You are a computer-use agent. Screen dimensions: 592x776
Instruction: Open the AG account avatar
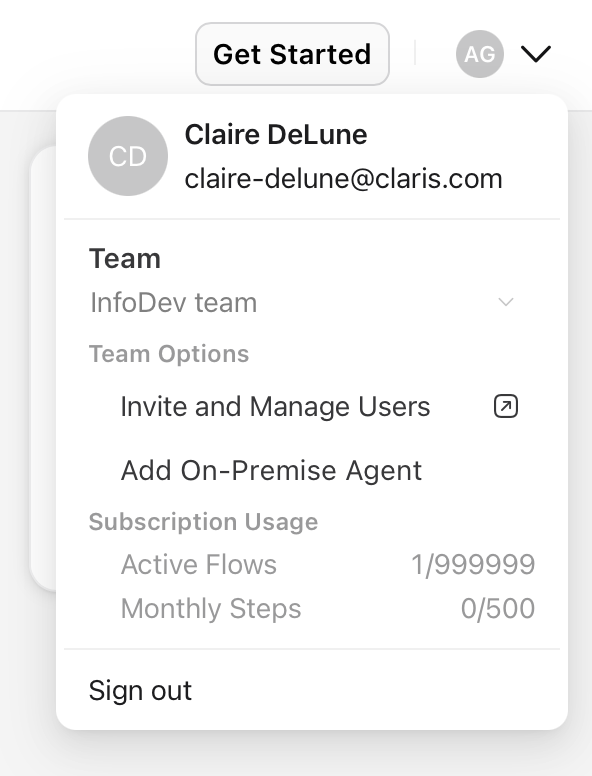click(480, 54)
